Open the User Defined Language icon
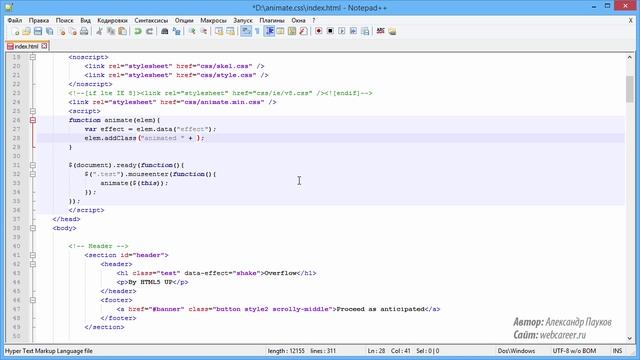The width and height of the screenshot is (640, 360). 280,31
